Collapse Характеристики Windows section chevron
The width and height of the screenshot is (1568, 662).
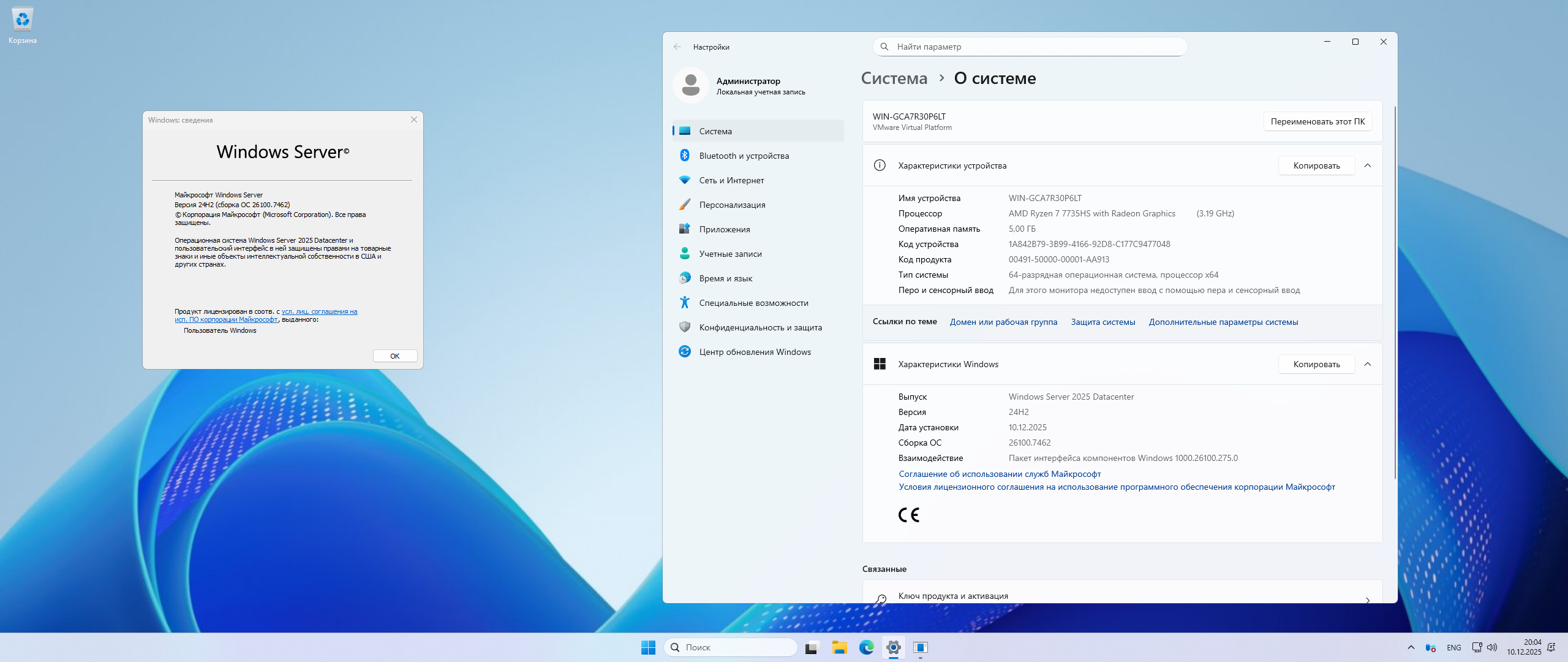[1368, 364]
